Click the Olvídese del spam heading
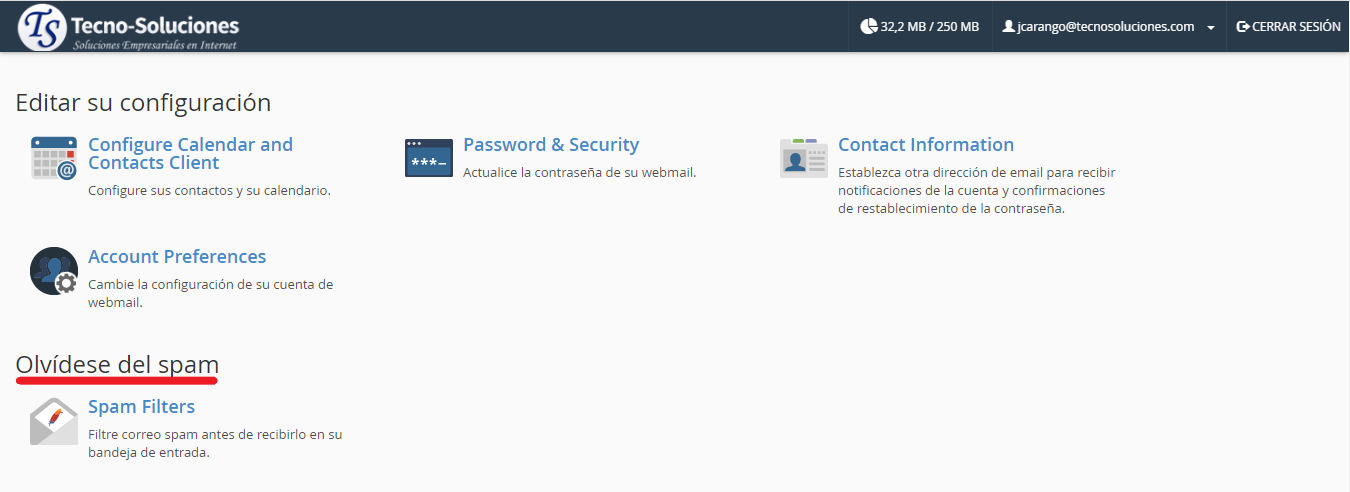The width and height of the screenshot is (1350, 492). 117,365
